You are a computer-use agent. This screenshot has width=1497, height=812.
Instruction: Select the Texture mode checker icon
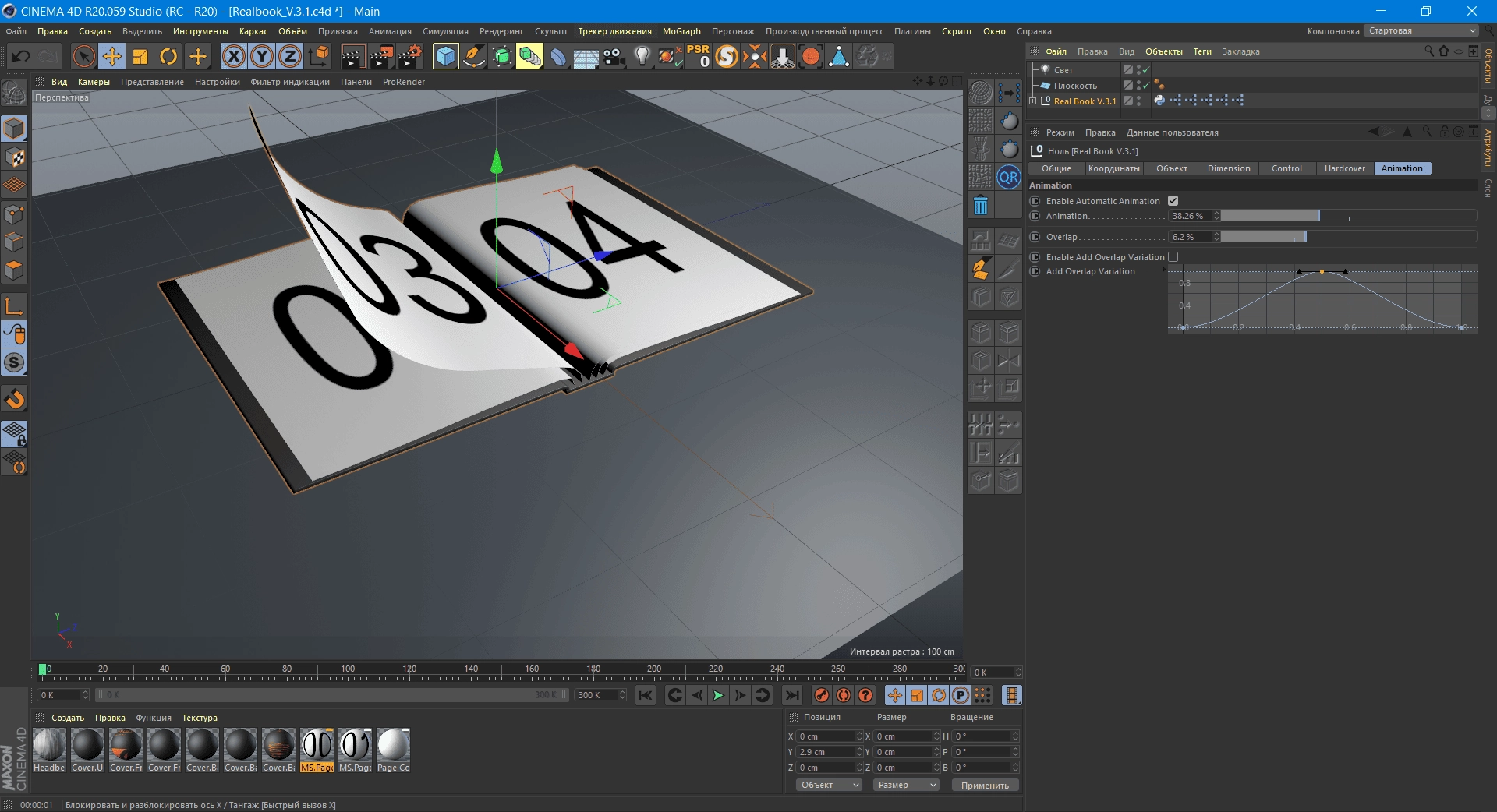pyautogui.click(x=14, y=157)
